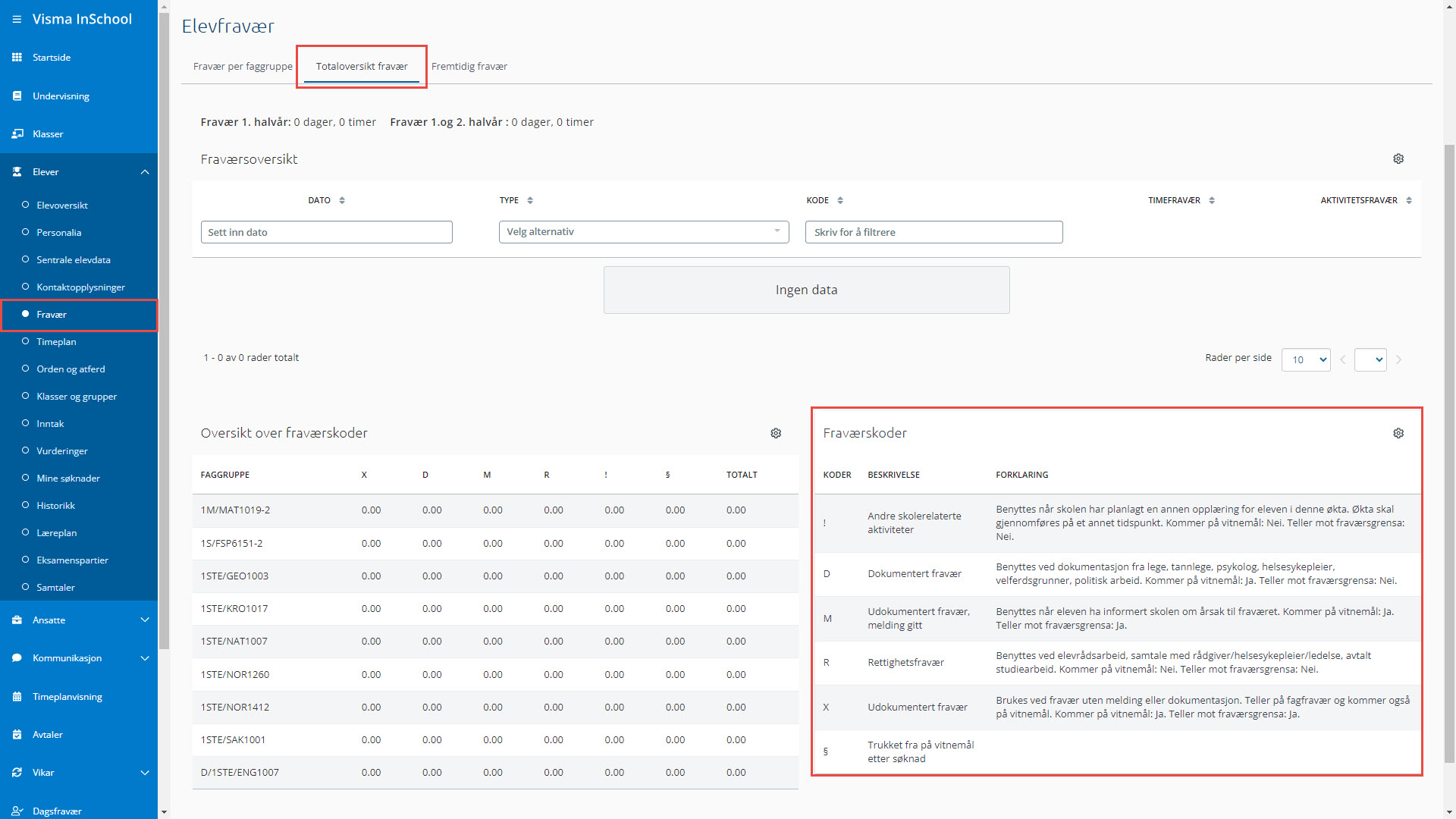Open settings gear for Oversikt over fraværskoder
1456x819 pixels.
(x=776, y=433)
